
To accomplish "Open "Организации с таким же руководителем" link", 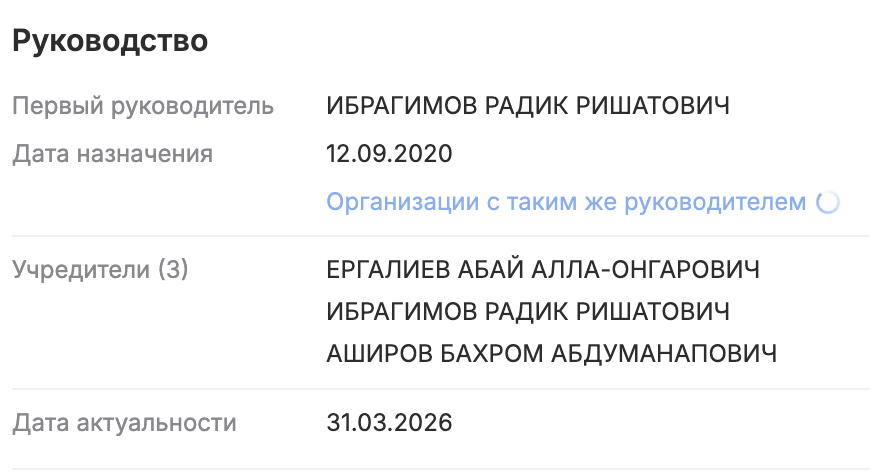I will click(566, 203).
